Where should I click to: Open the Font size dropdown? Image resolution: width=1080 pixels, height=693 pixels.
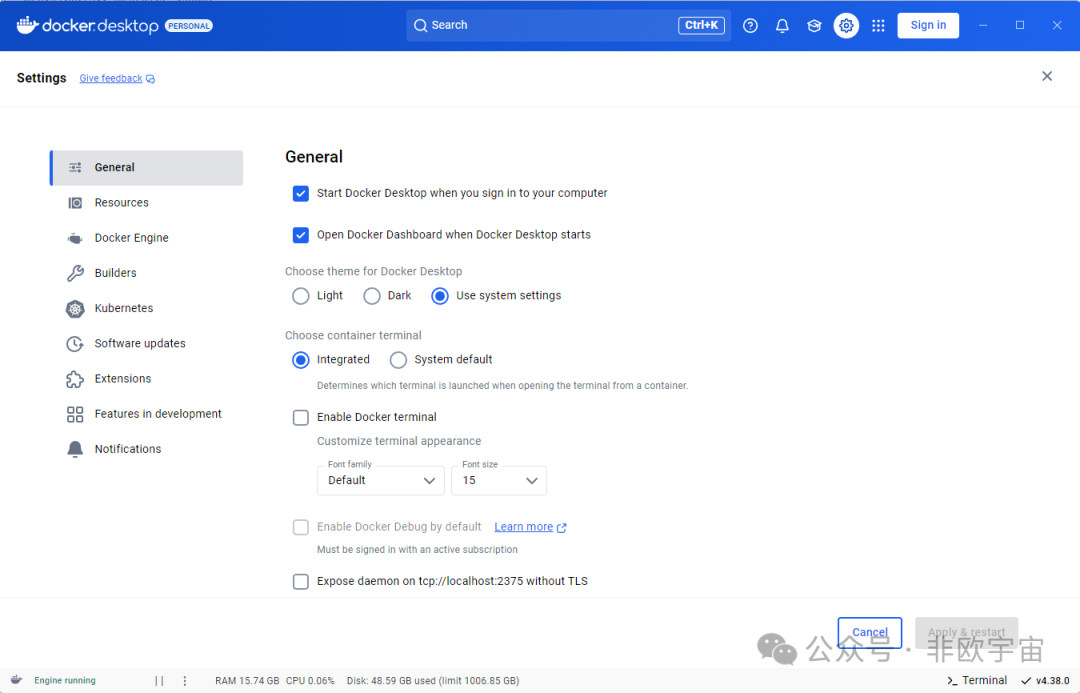click(499, 480)
